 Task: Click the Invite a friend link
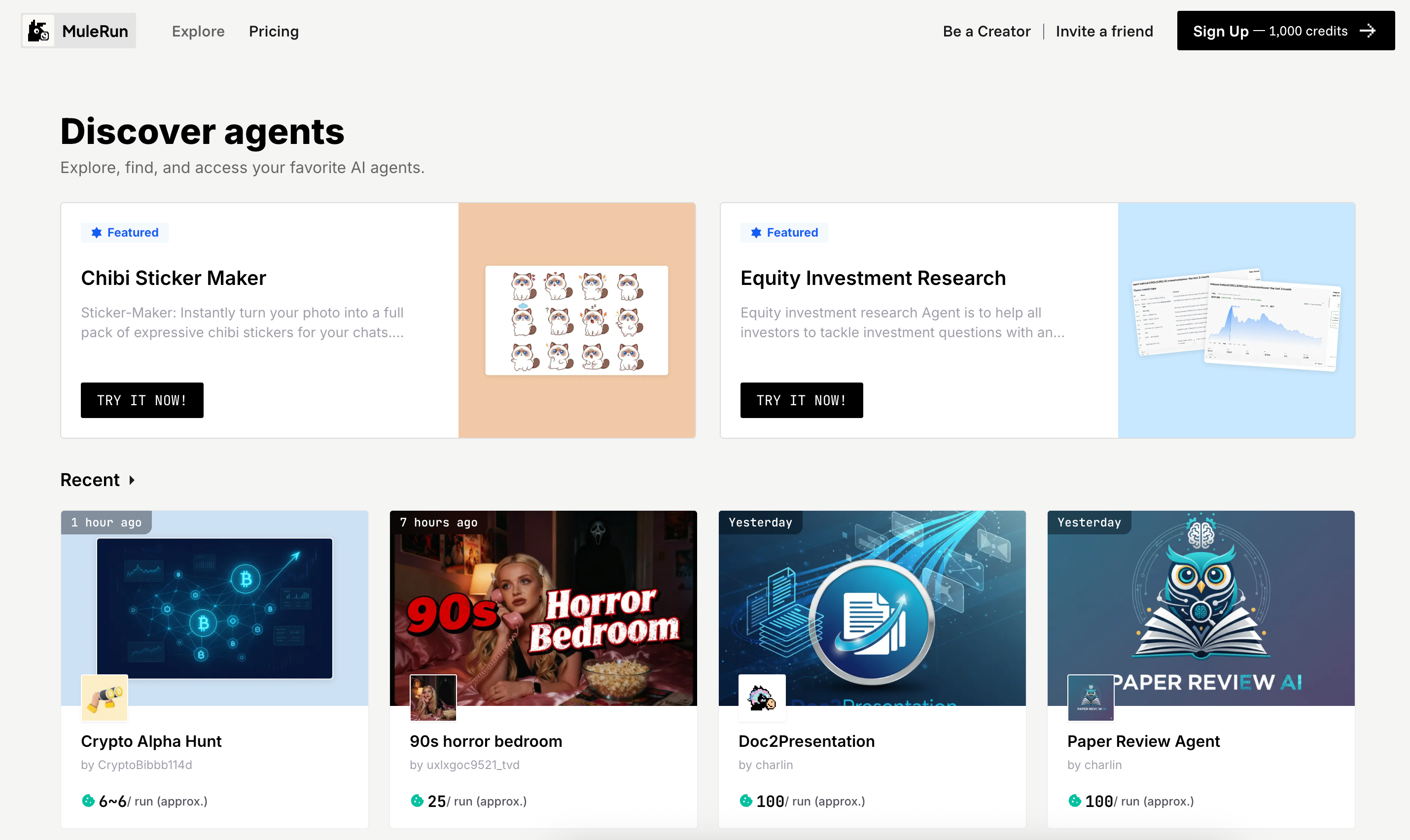tap(1104, 31)
